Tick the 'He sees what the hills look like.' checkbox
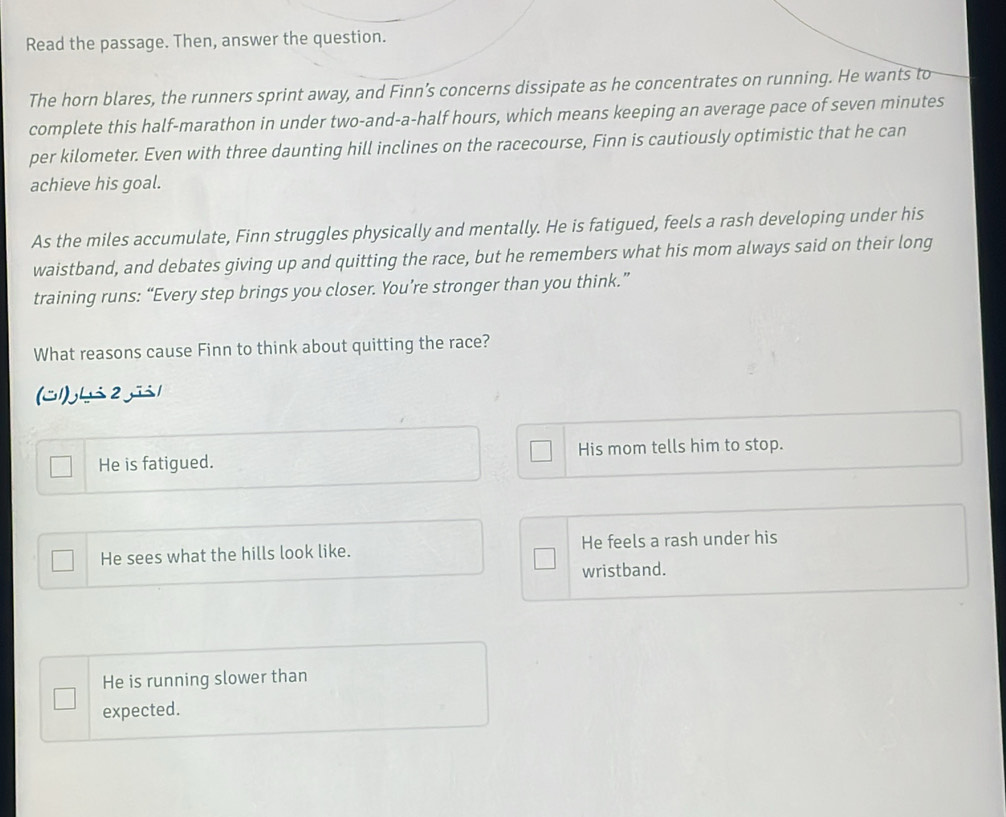1006x817 pixels. (x=62, y=560)
